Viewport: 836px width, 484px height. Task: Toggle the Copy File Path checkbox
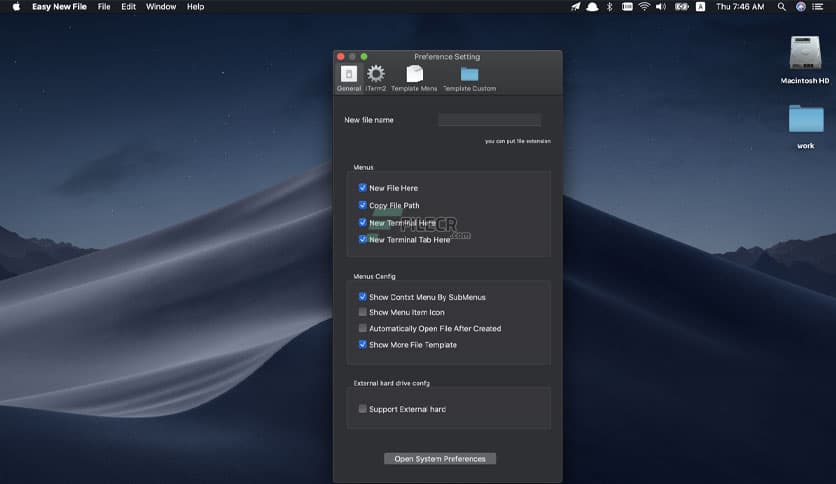363,205
